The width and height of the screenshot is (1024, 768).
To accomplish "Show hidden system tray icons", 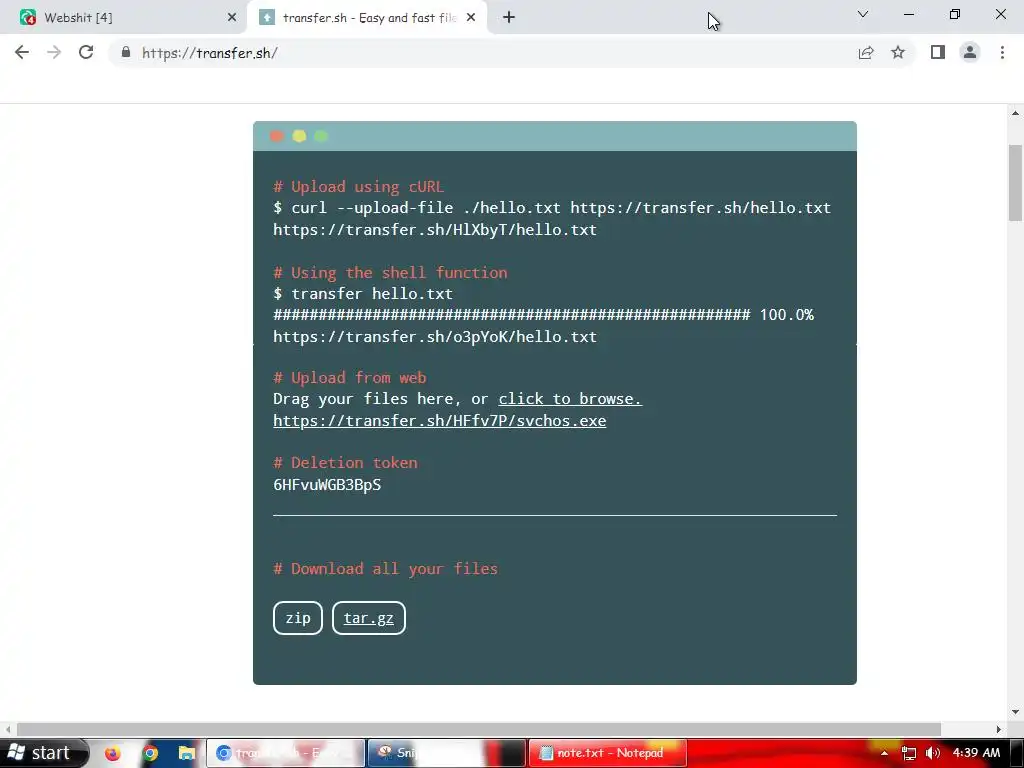I will click(884, 753).
